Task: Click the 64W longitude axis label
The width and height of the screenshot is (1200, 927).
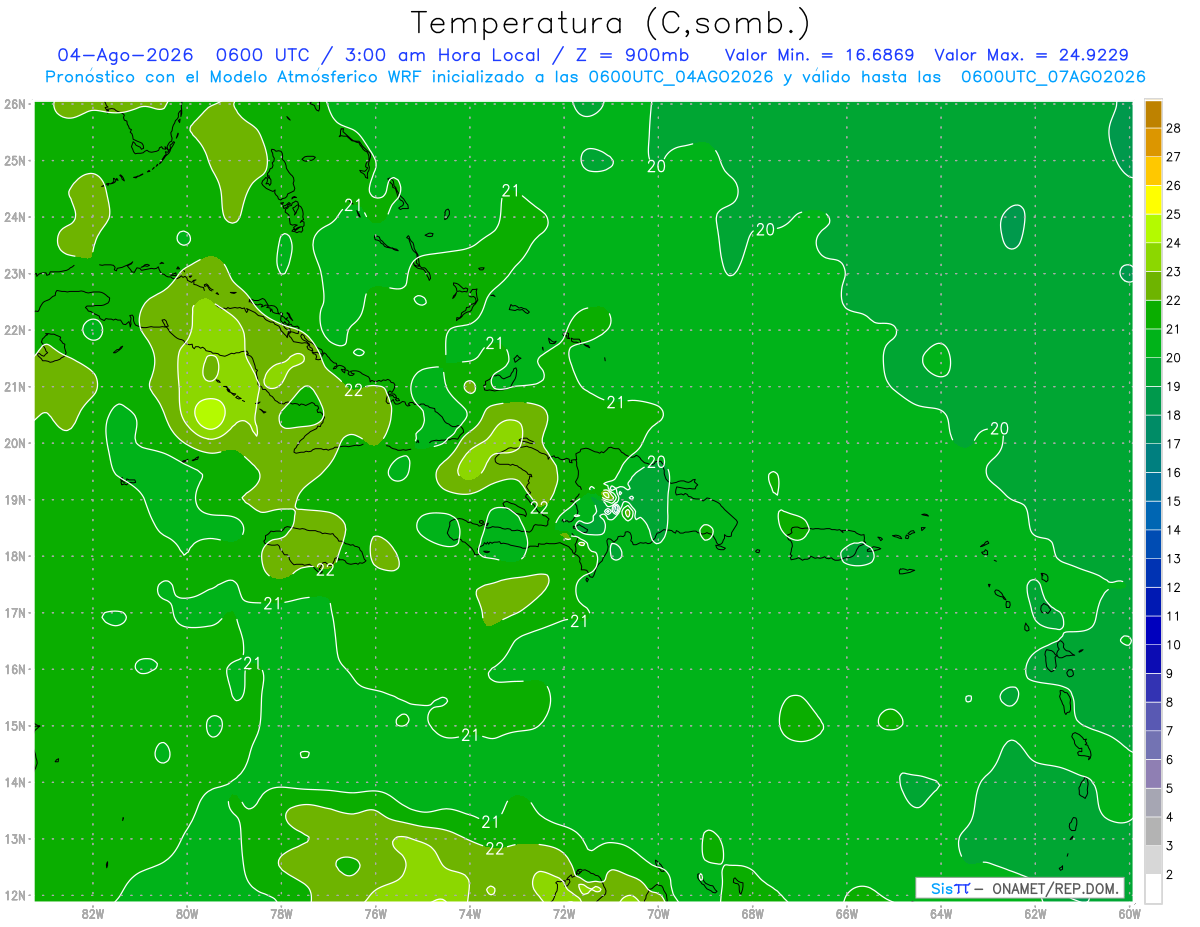Action: pos(941,912)
